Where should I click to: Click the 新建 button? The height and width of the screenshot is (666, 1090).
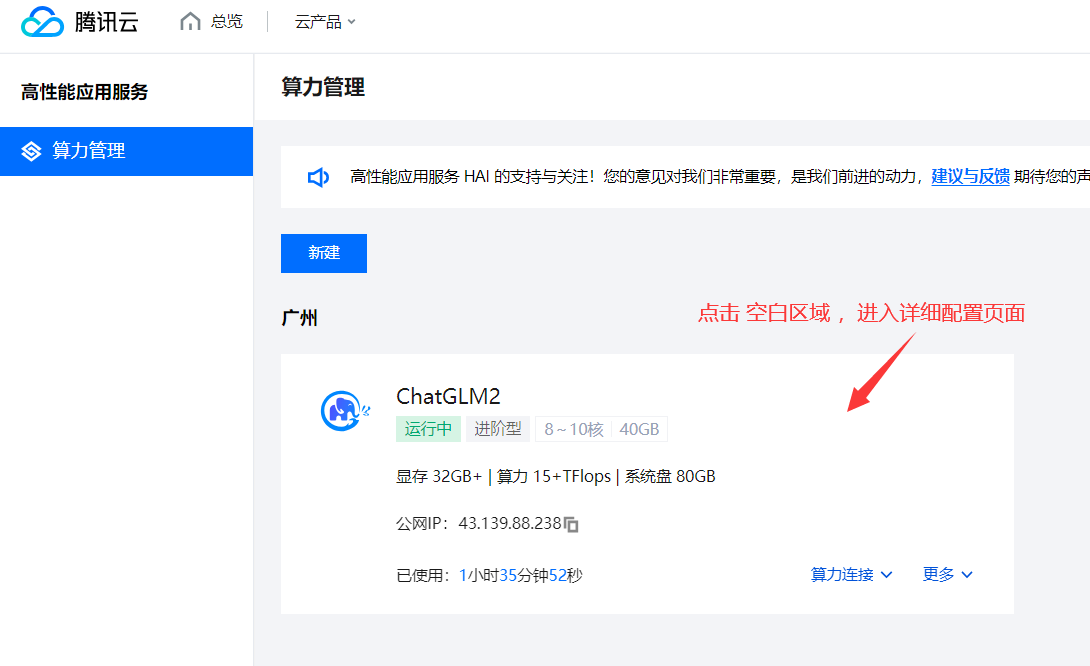click(x=324, y=253)
